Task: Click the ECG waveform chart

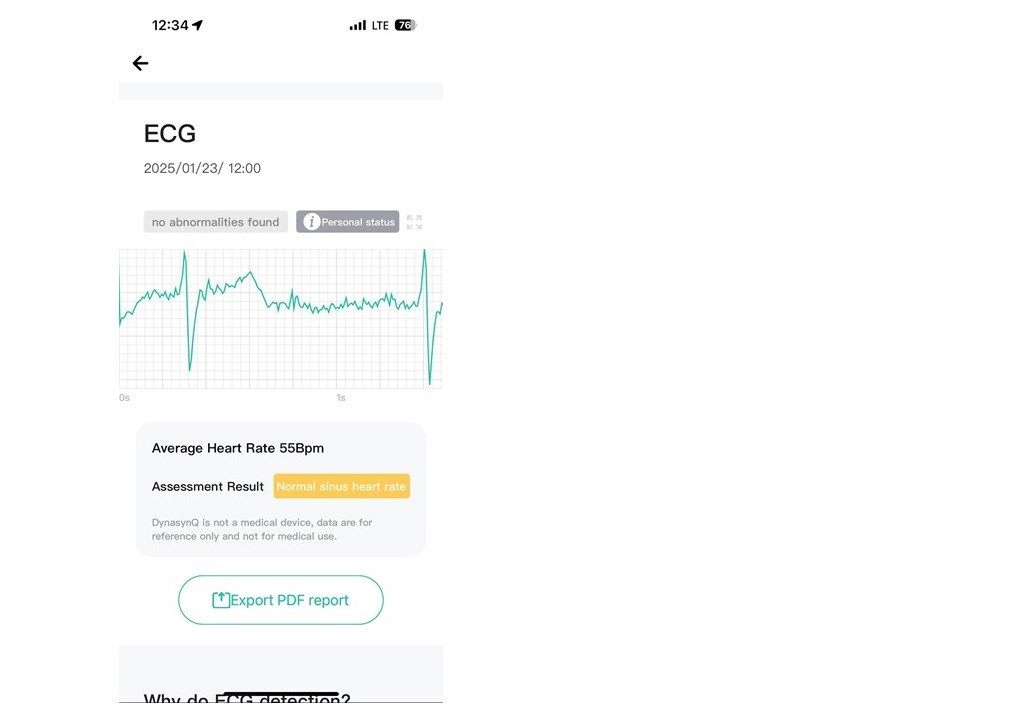Action: tap(281, 318)
